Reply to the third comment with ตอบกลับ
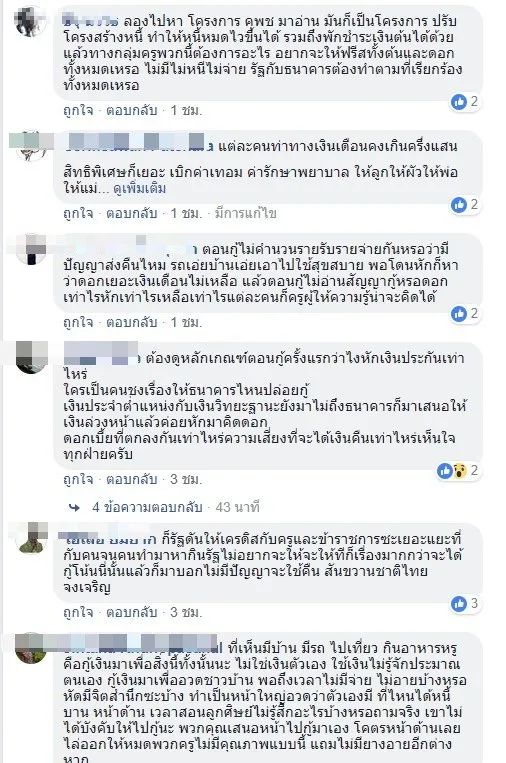 click(x=131, y=322)
